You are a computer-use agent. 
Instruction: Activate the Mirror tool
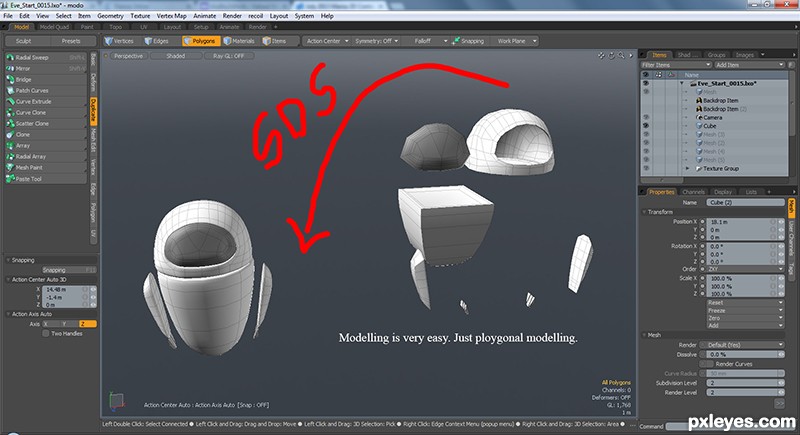point(45,68)
